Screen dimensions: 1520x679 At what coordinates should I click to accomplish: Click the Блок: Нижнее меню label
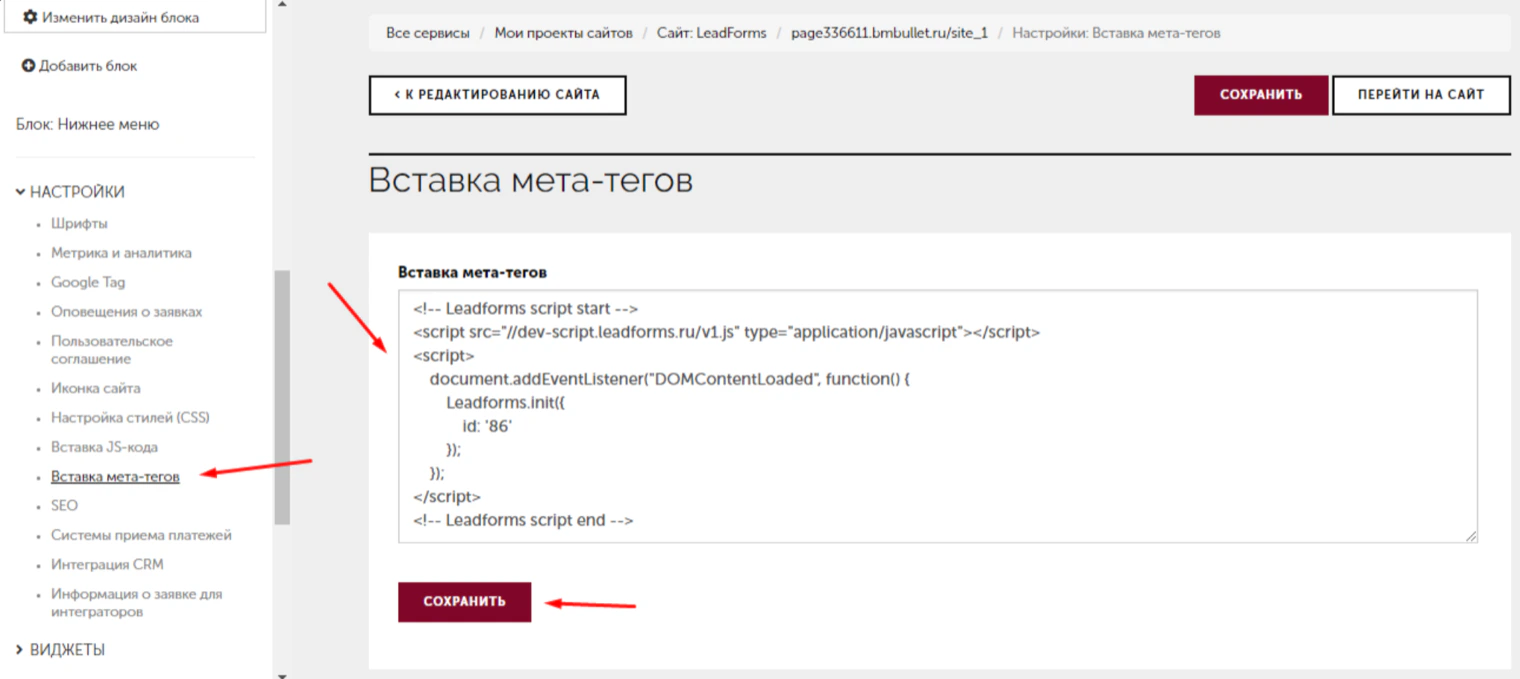[87, 125]
